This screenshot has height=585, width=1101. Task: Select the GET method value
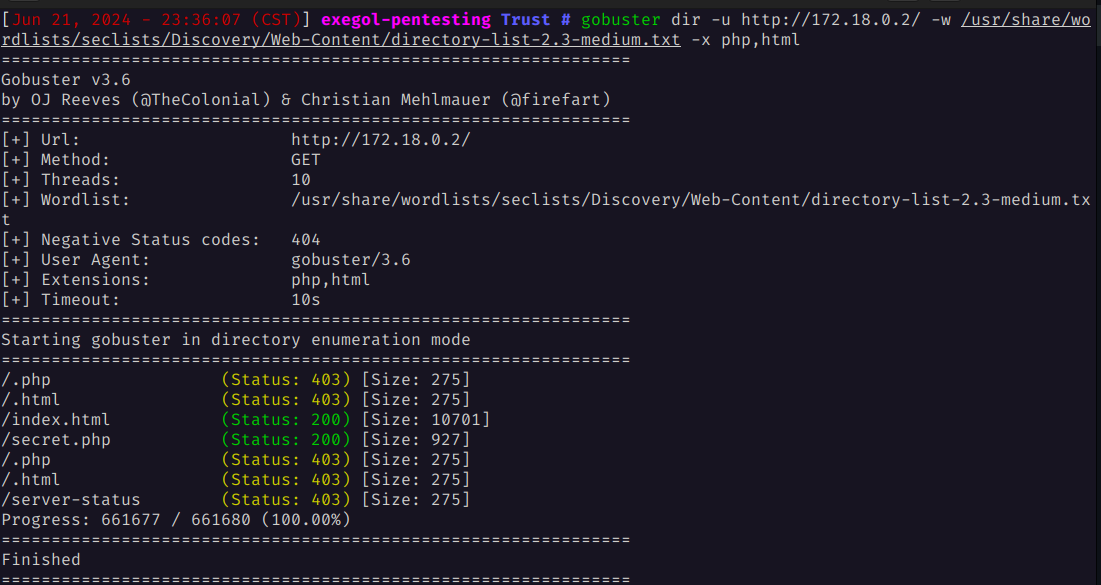click(305, 160)
